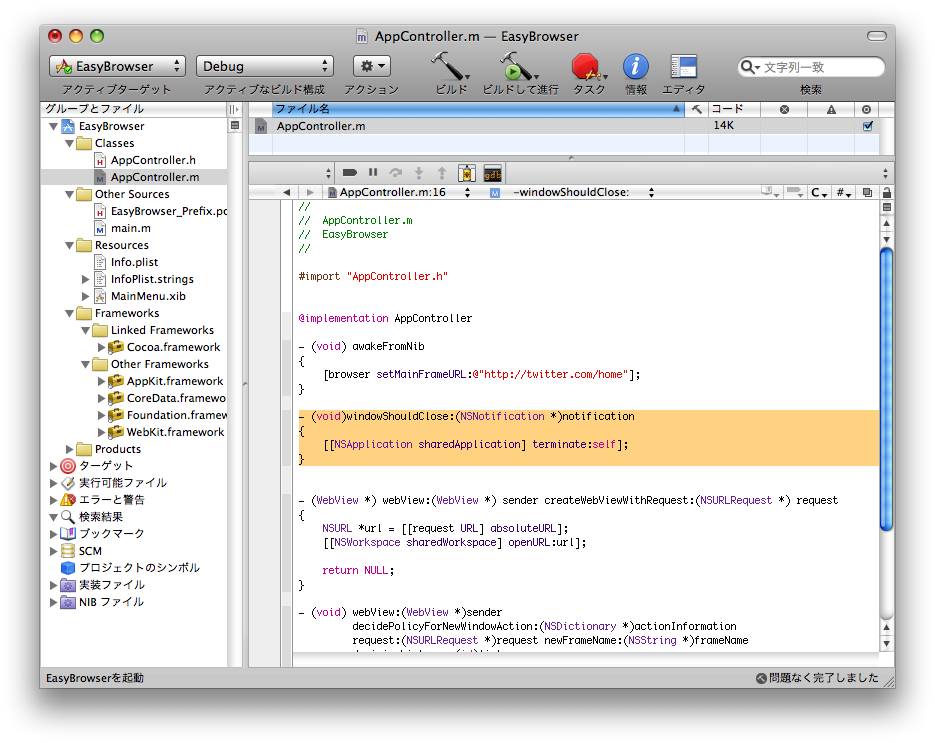Click the toolbar hide pill button
935x743 pixels.
[x=877, y=36]
